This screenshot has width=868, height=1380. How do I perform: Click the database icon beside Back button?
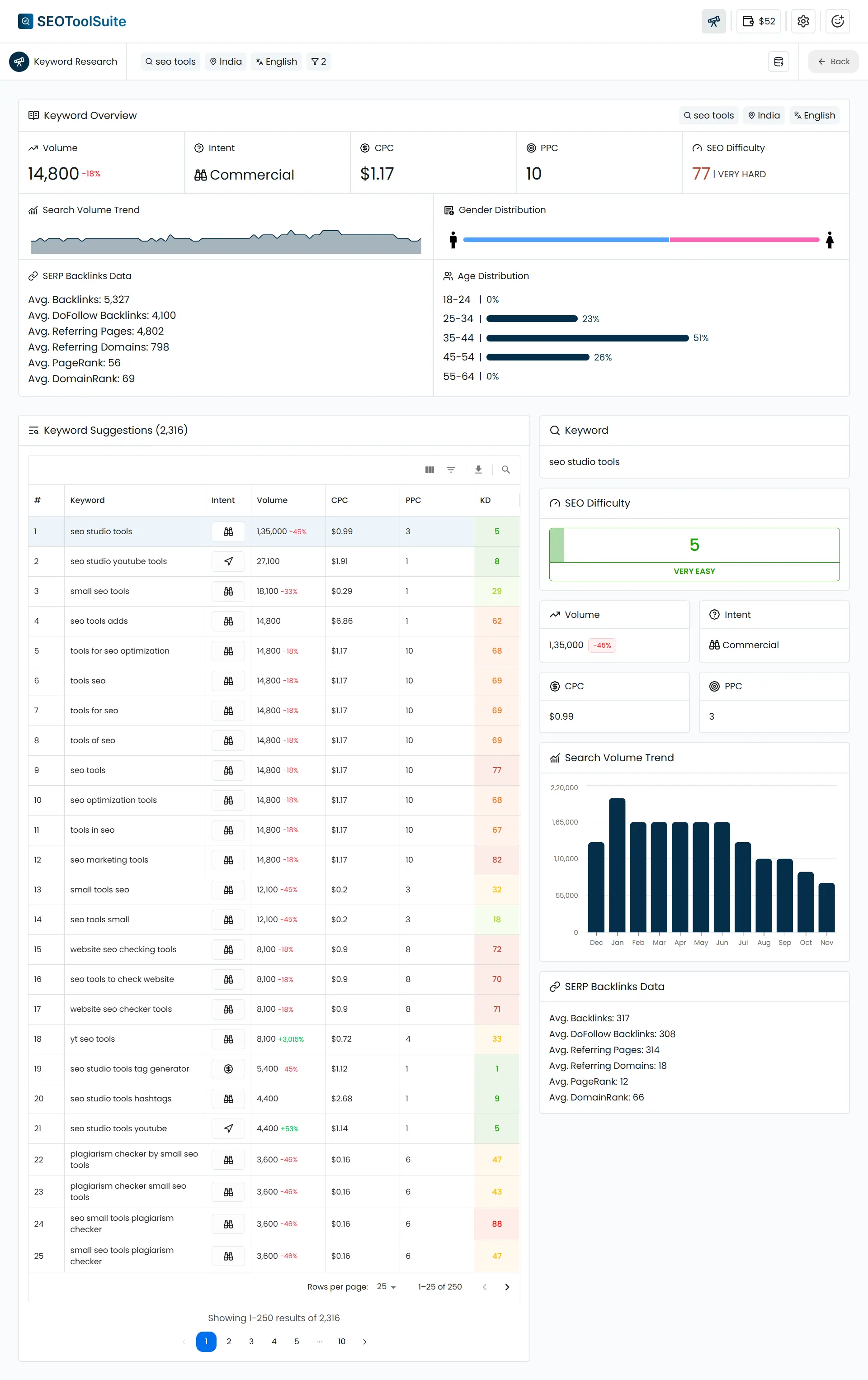[778, 62]
